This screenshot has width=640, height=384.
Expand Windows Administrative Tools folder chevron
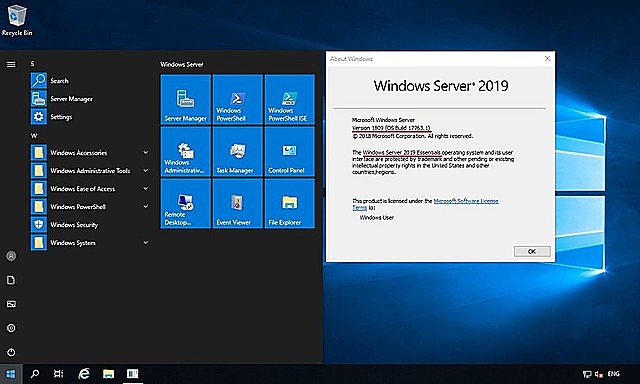pos(145,170)
